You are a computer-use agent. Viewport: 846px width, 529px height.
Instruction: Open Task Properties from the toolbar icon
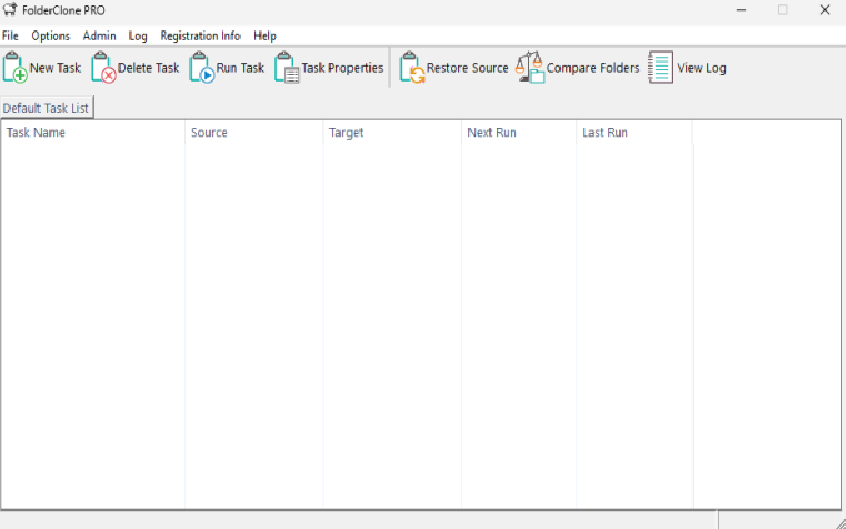pos(286,67)
